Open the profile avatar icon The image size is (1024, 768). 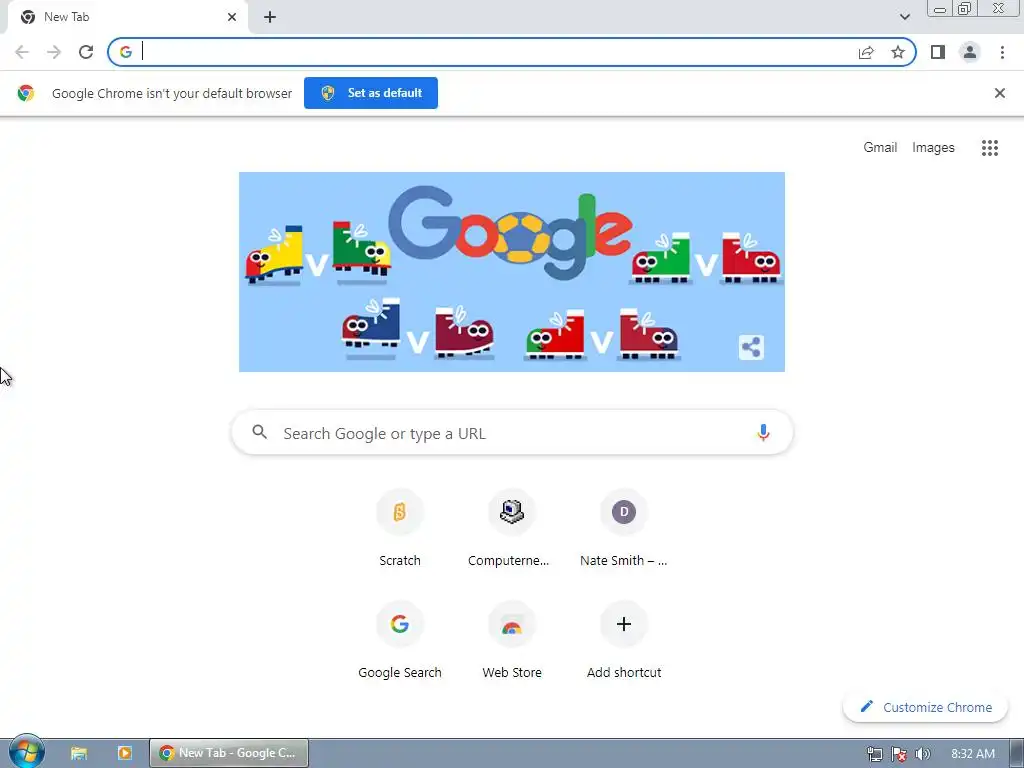pyautogui.click(x=970, y=52)
